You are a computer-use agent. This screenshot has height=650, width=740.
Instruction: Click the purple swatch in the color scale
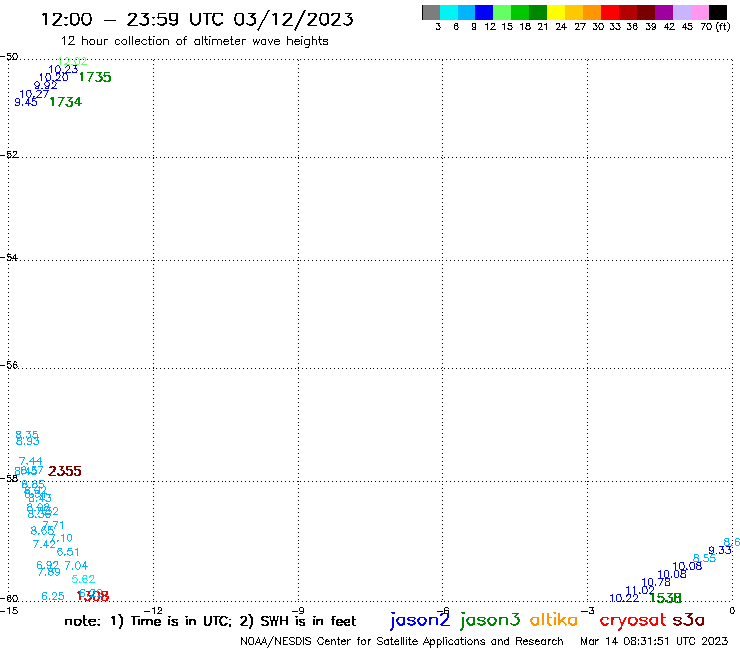click(664, 12)
